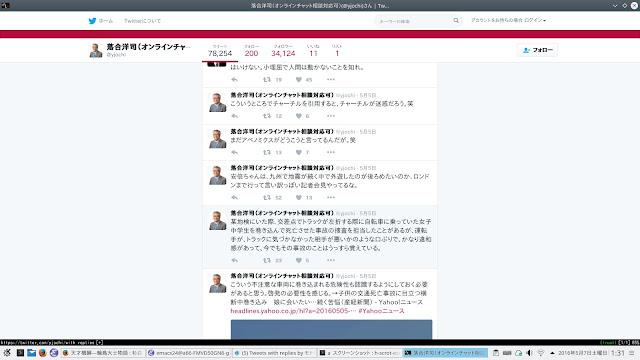This screenshot has width=640, height=360.
Task: Select the フォロワー 34,124 tab
Action: pyautogui.click(x=283, y=51)
